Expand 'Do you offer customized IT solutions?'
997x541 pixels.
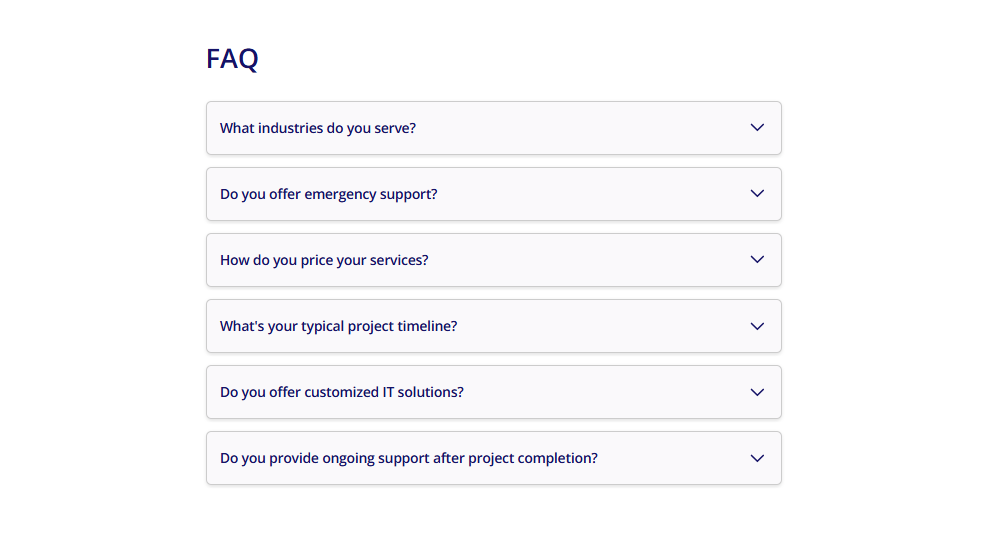(x=493, y=392)
